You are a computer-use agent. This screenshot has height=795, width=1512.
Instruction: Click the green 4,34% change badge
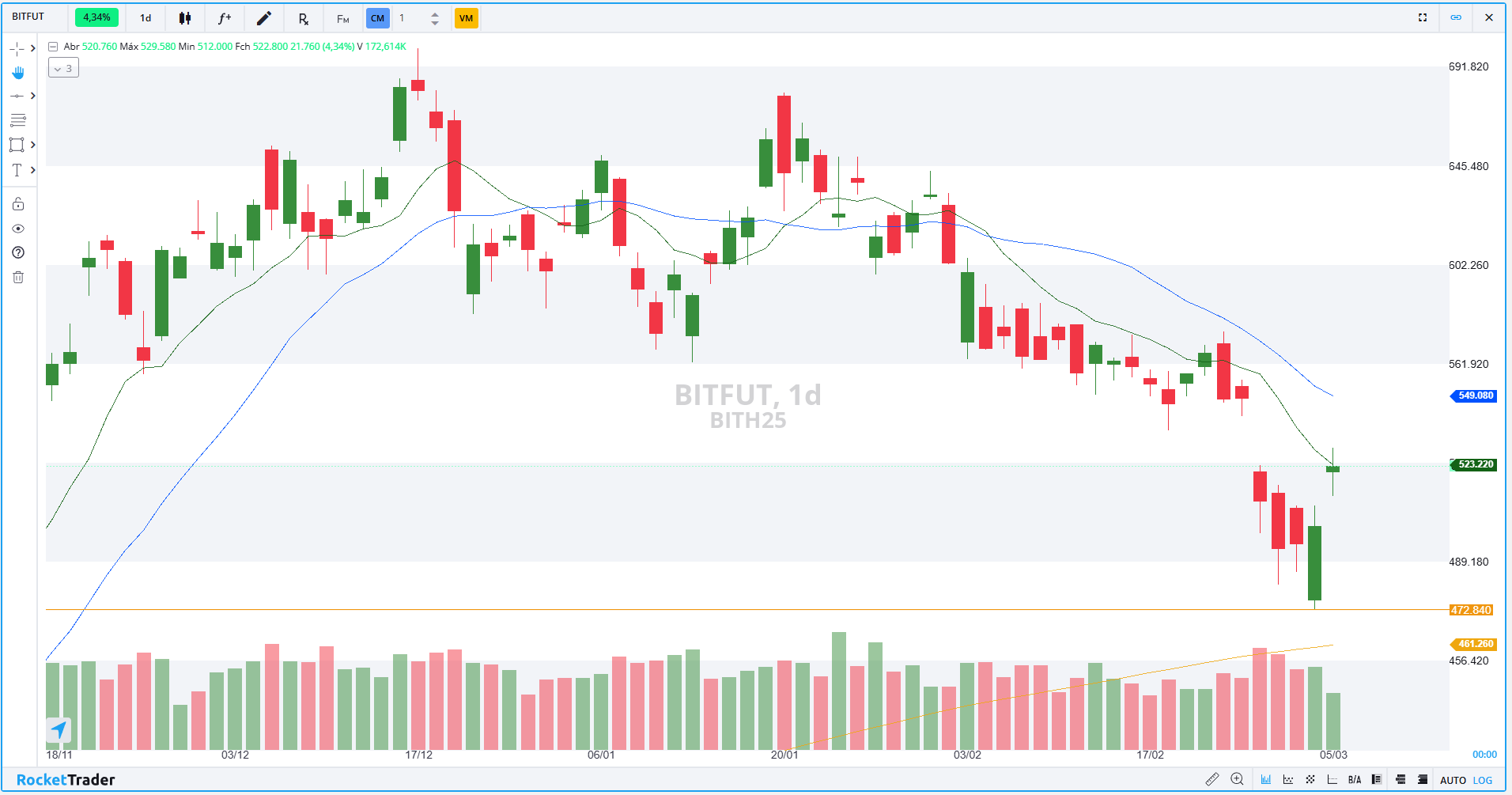[96, 17]
